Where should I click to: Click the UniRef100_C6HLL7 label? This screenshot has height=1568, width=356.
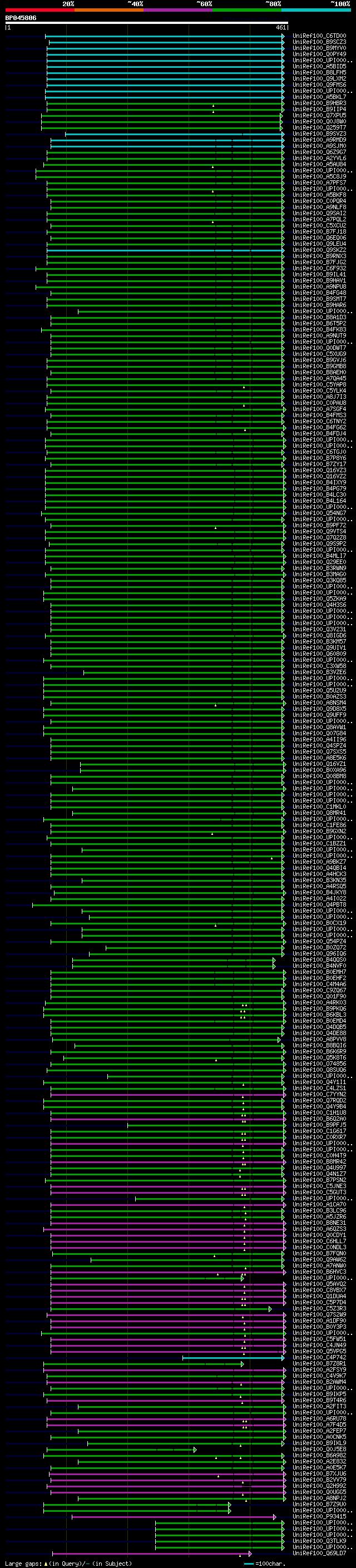[x=319, y=1241]
